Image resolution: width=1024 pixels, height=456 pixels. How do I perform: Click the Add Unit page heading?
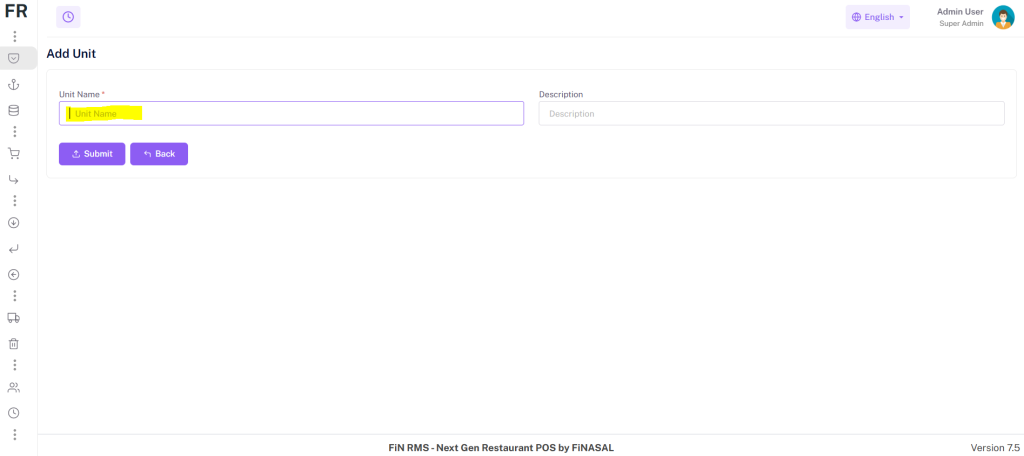(x=71, y=54)
